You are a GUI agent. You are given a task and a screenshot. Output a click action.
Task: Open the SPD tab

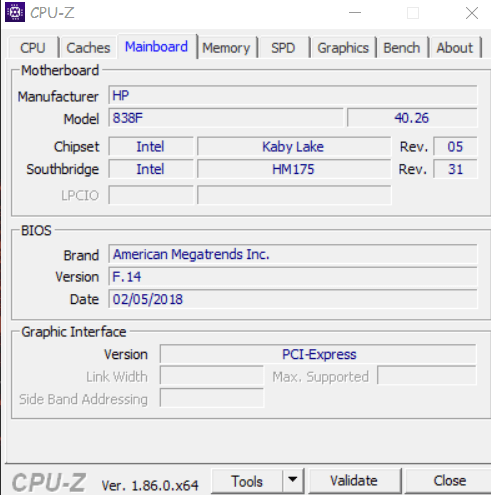pyautogui.click(x=283, y=48)
